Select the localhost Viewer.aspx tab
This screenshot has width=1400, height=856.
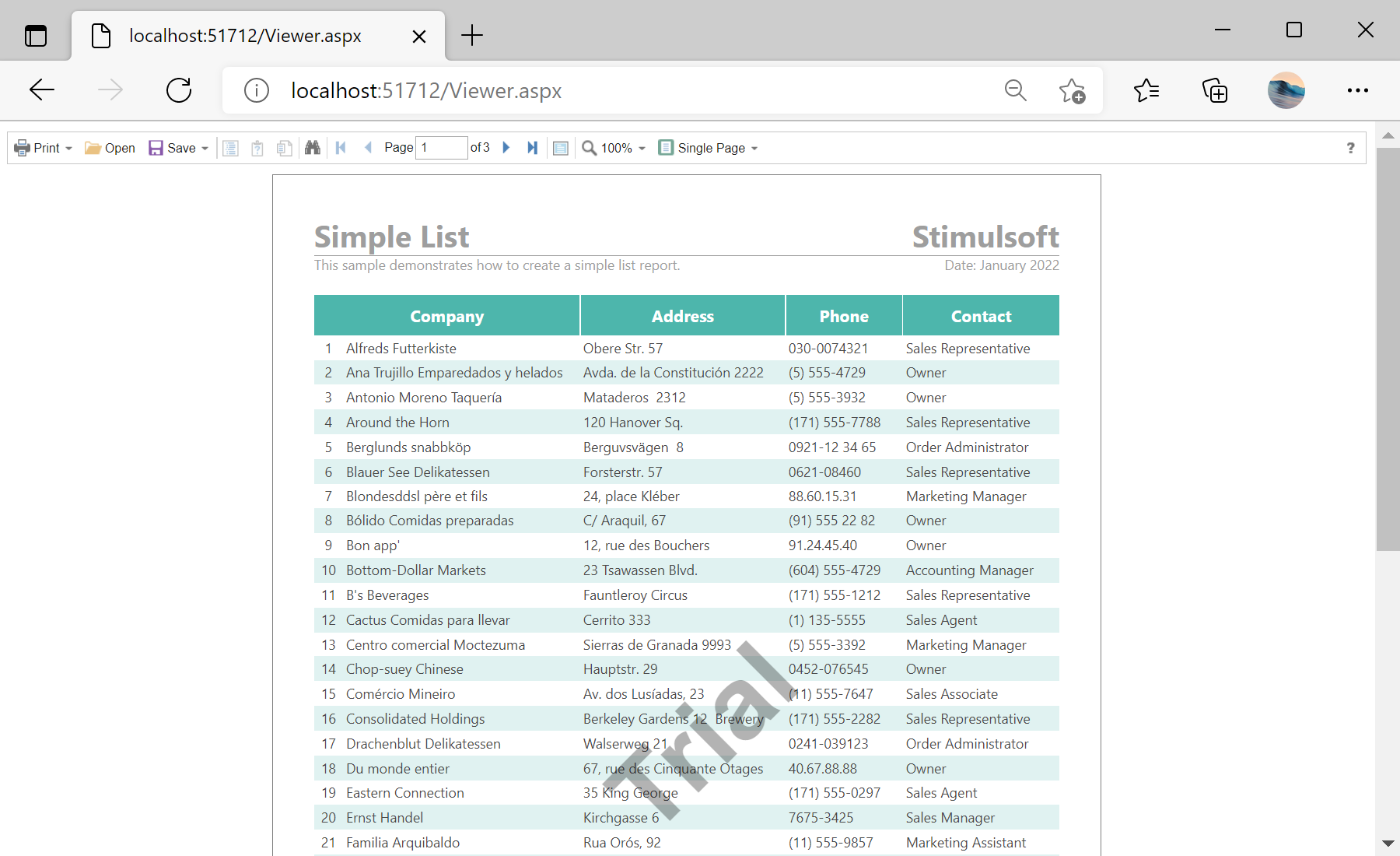coord(258,36)
